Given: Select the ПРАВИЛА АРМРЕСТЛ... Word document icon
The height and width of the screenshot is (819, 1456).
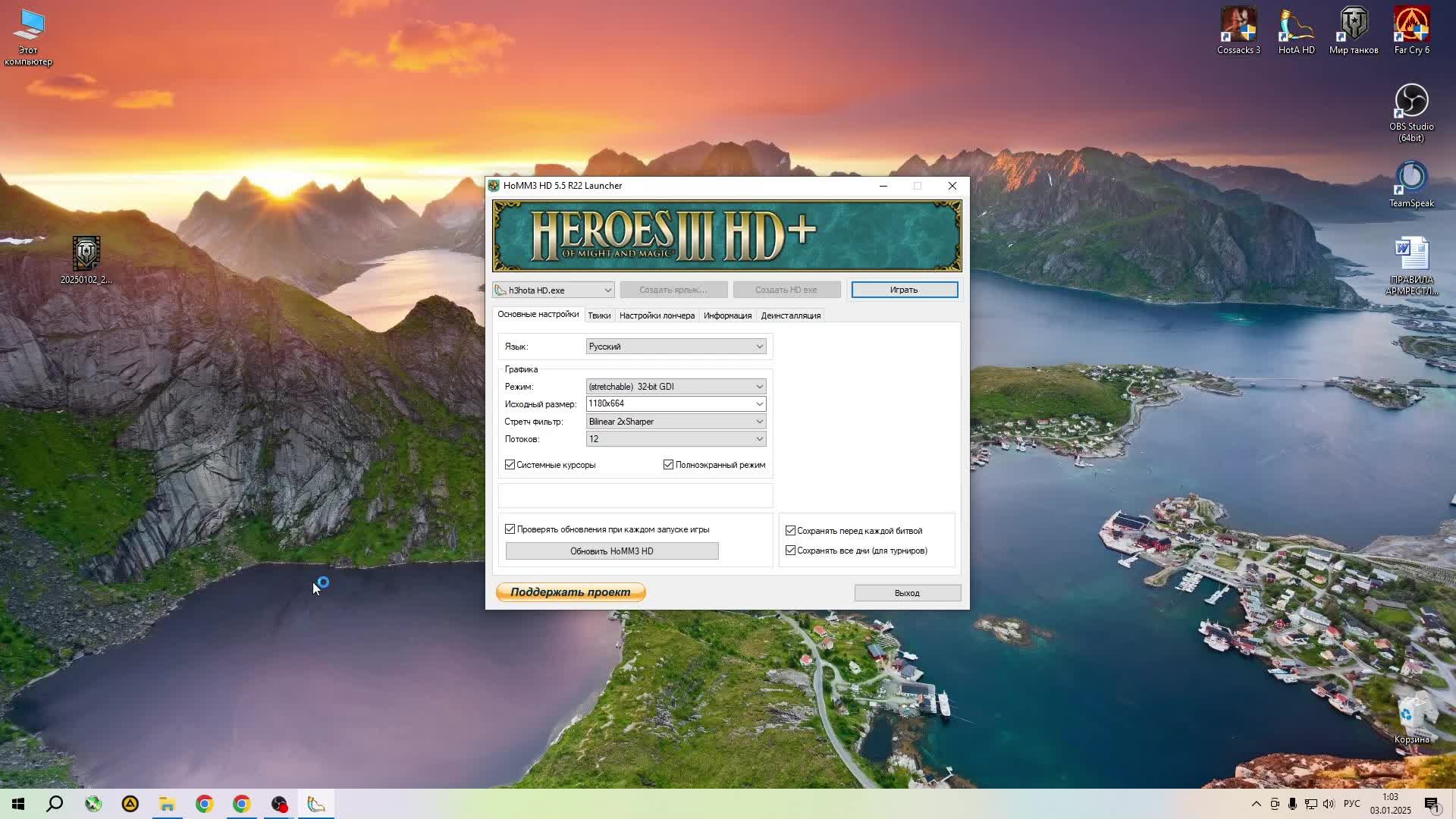Looking at the screenshot, I should pos(1411,265).
